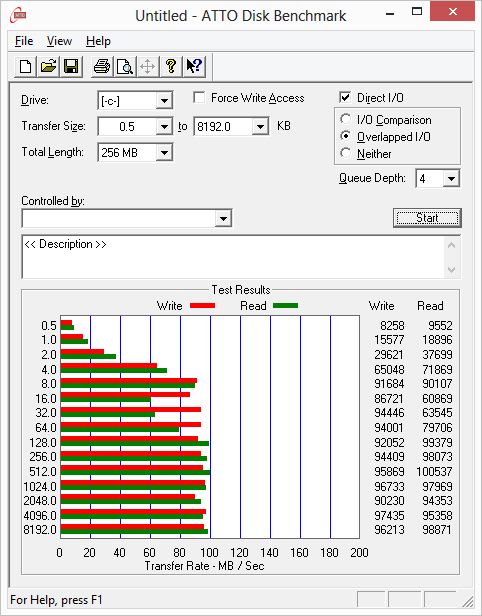Open Print Preview toolbar icon

[125, 66]
